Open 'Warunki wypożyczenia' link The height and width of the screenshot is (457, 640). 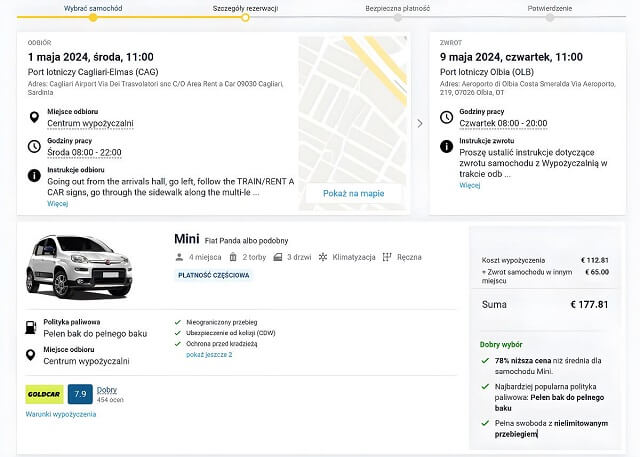point(61,414)
